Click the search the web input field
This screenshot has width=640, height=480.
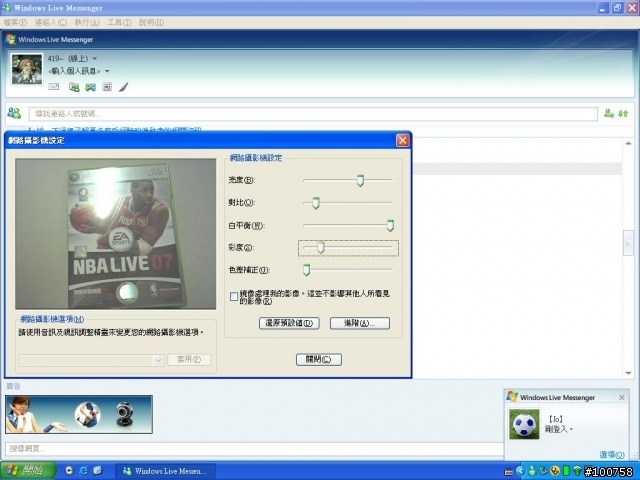[x=254, y=449]
